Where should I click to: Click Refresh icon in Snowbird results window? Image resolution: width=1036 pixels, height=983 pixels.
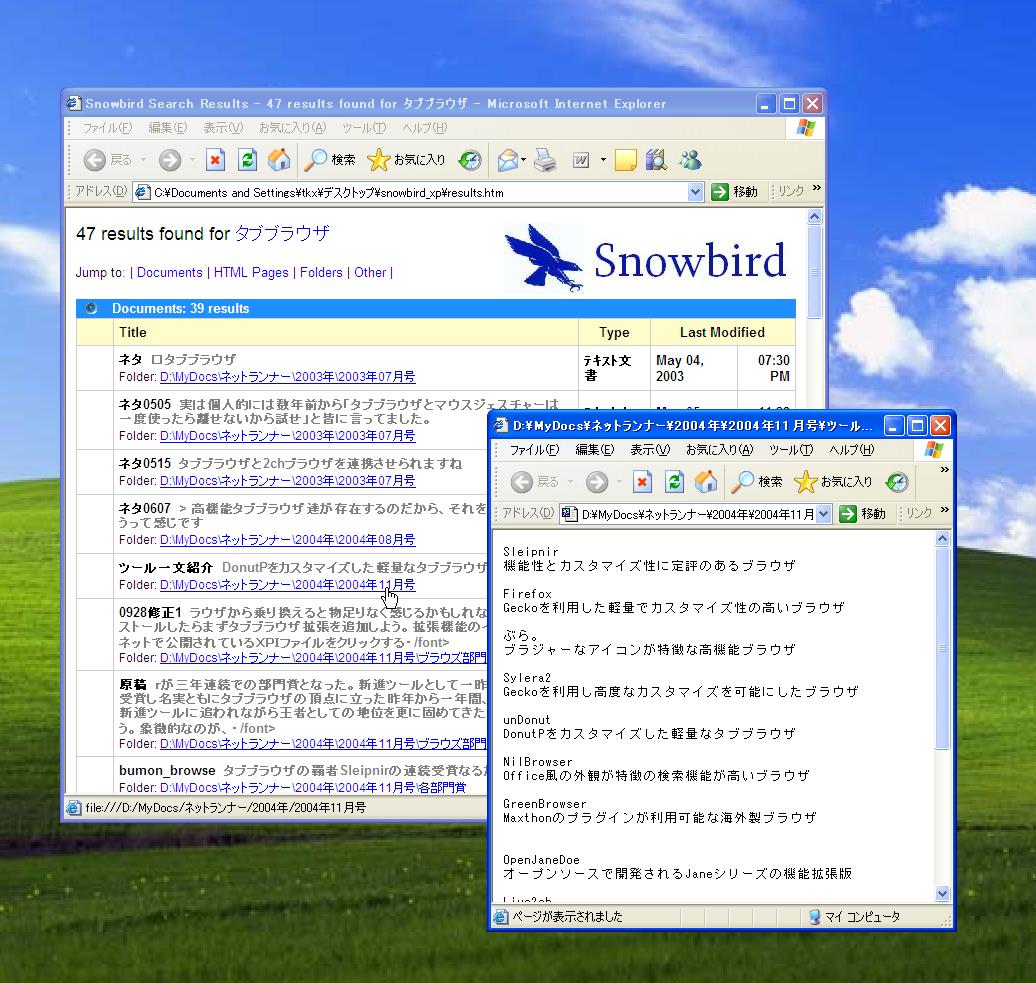[x=247, y=160]
